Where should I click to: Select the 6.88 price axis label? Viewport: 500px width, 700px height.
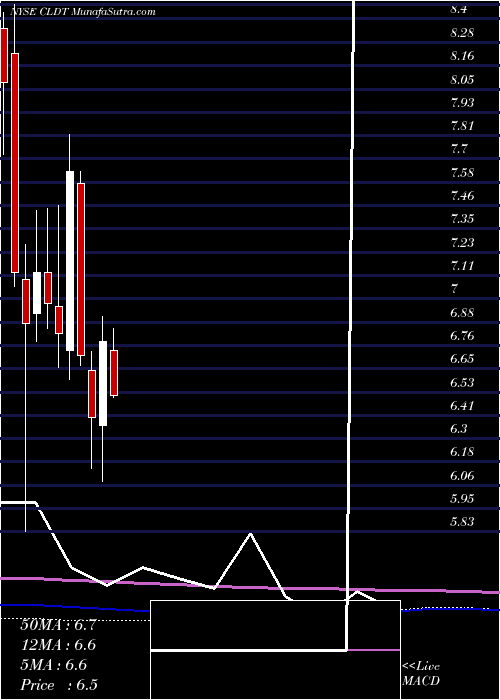462,312
